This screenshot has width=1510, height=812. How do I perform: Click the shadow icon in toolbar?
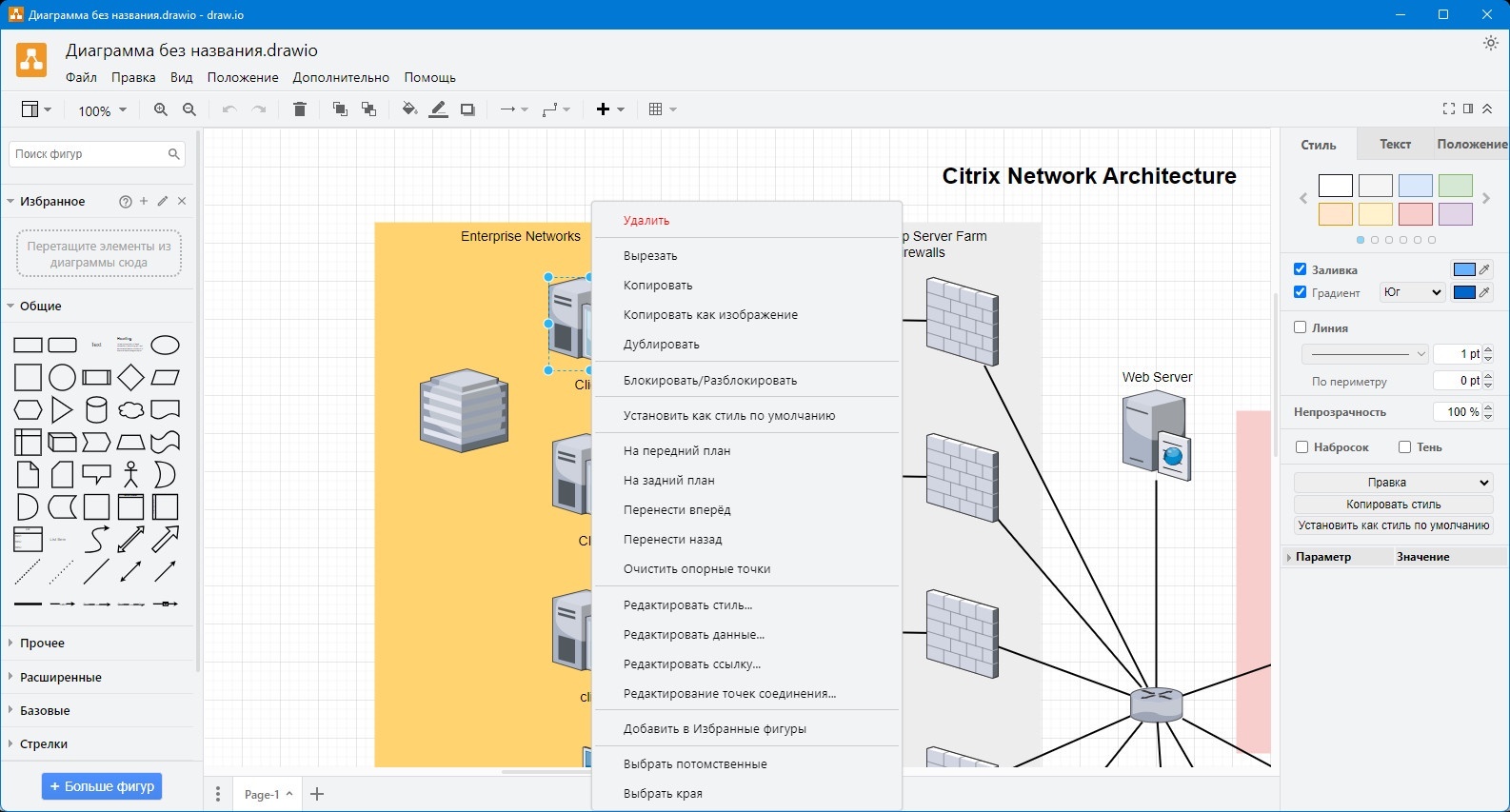(467, 109)
